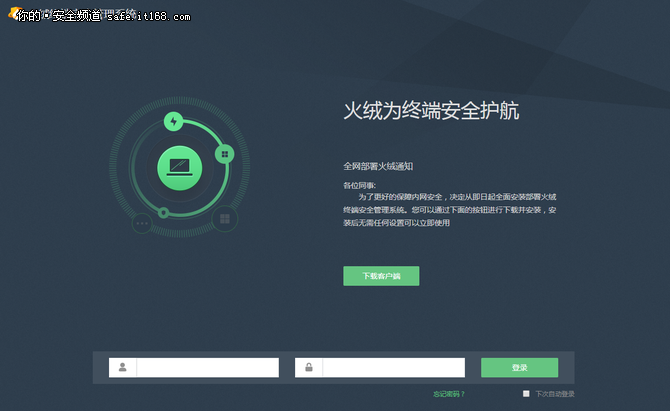This screenshot has width=670, height=411.
Task: Click the lock icon in password field
Action: click(x=309, y=367)
